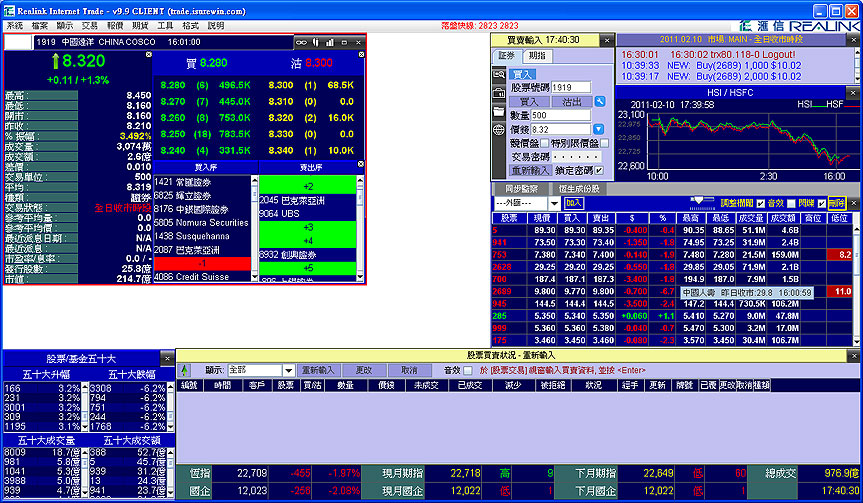
Task: Uncheck the 調整欄闊 checkbox in watchlist
Action: 761,204
